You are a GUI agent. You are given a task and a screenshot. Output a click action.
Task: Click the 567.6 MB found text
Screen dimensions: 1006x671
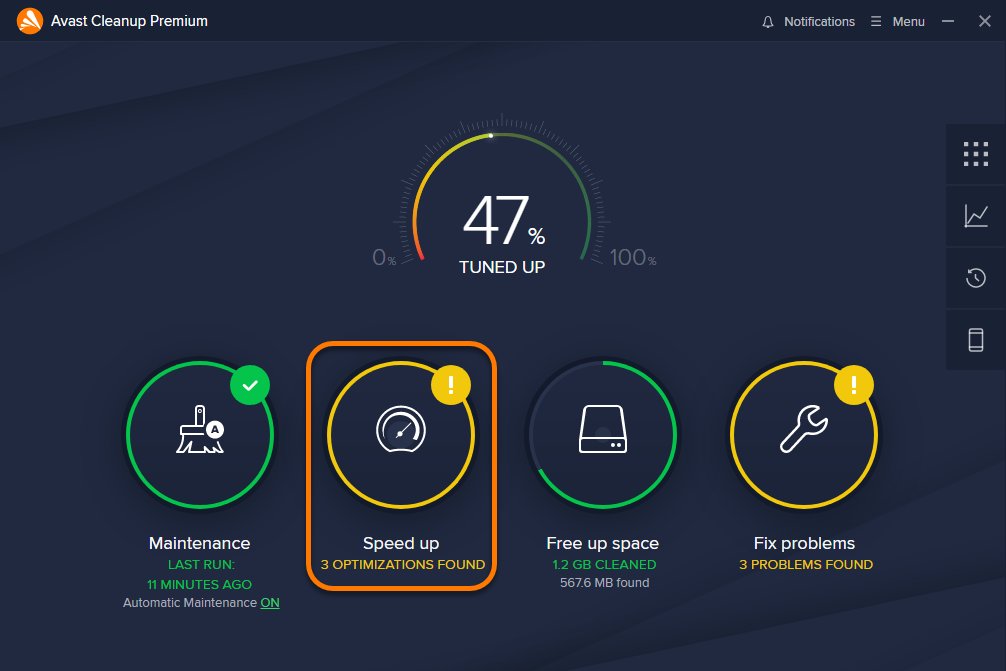click(x=604, y=582)
